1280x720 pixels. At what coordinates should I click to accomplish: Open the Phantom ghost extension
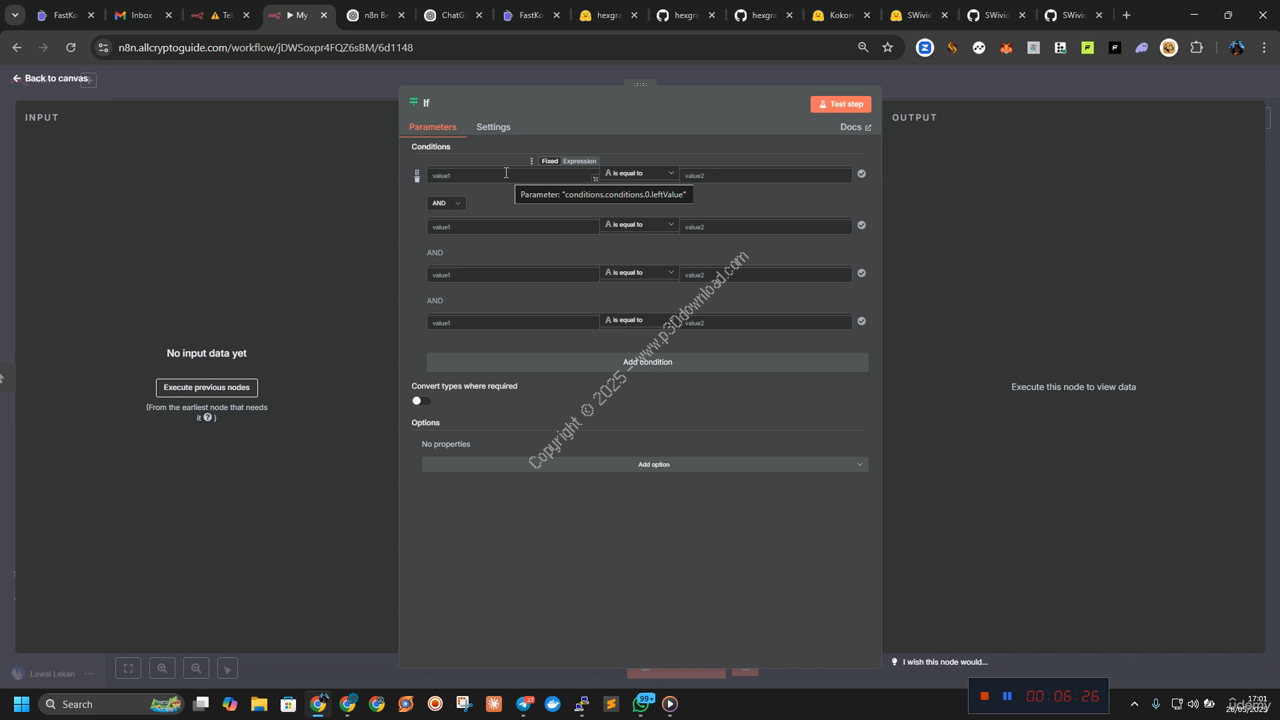[1141, 47]
